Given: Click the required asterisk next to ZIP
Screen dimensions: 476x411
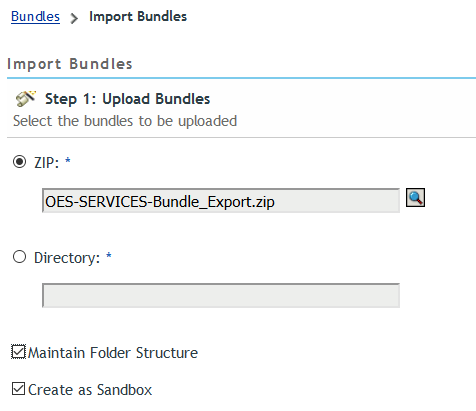Looking at the screenshot, I should point(68,161).
